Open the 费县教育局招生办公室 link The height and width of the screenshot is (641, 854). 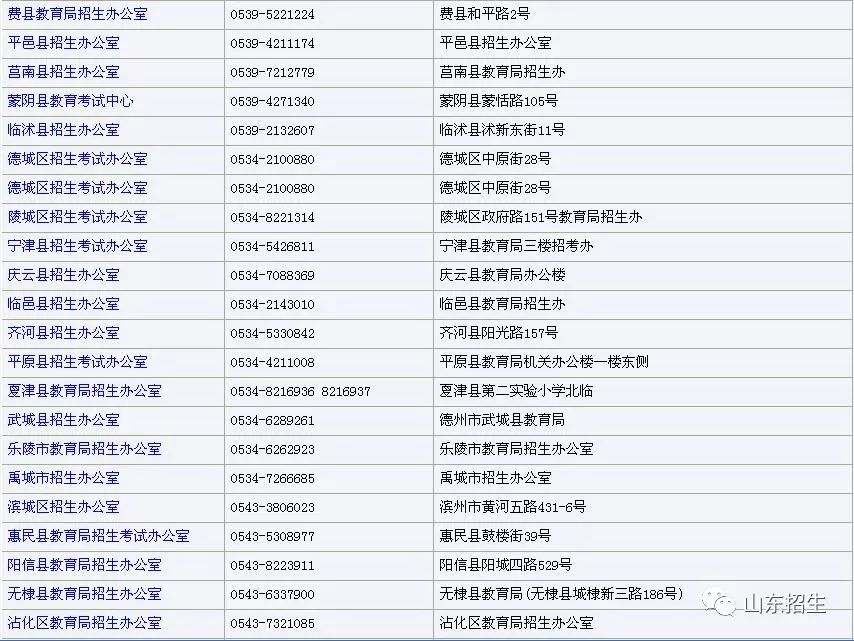pyautogui.click(x=77, y=14)
